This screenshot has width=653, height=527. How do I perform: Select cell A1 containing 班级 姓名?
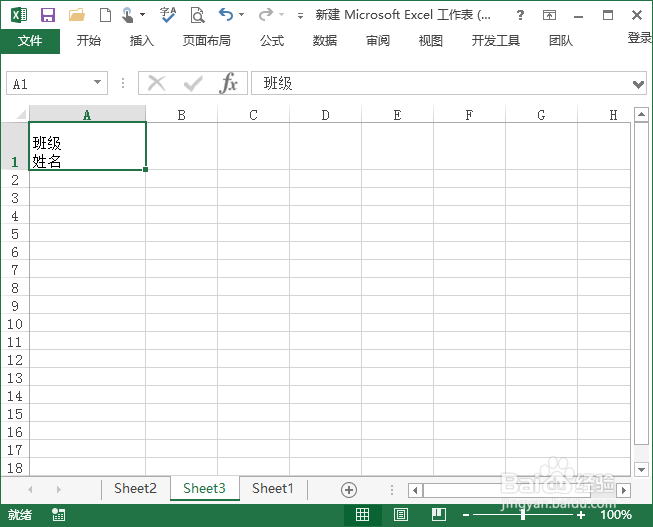pyautogui.click(x=87, y=146)
